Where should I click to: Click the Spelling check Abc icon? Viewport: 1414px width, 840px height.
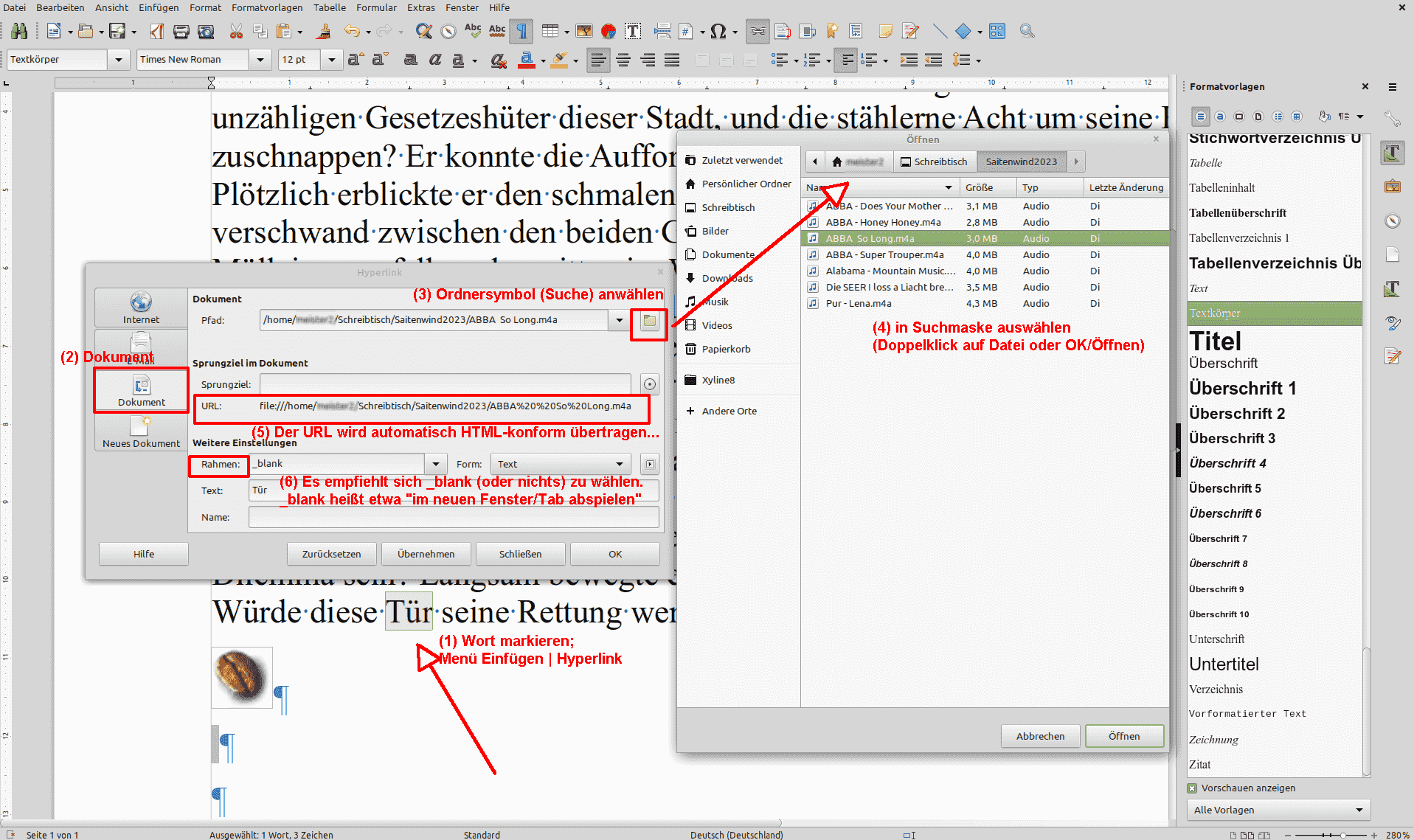tap(473, 31)
